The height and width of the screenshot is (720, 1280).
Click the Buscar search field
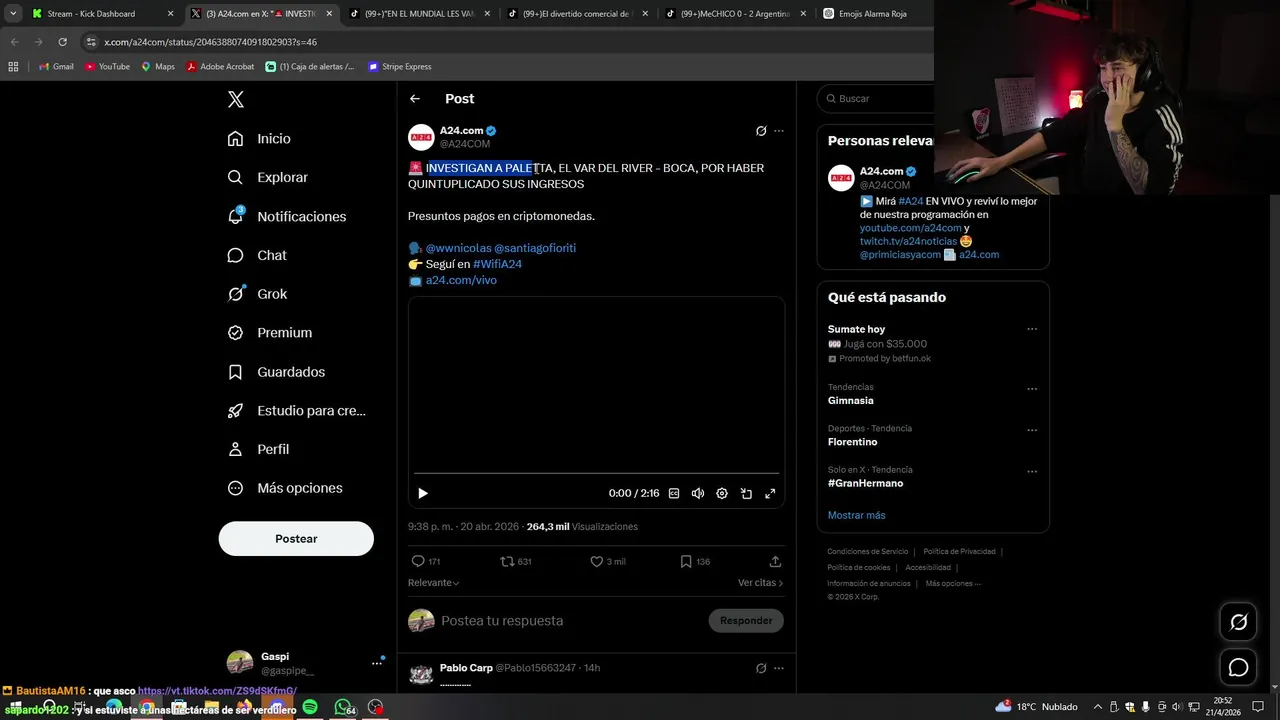tap(876, 99)
